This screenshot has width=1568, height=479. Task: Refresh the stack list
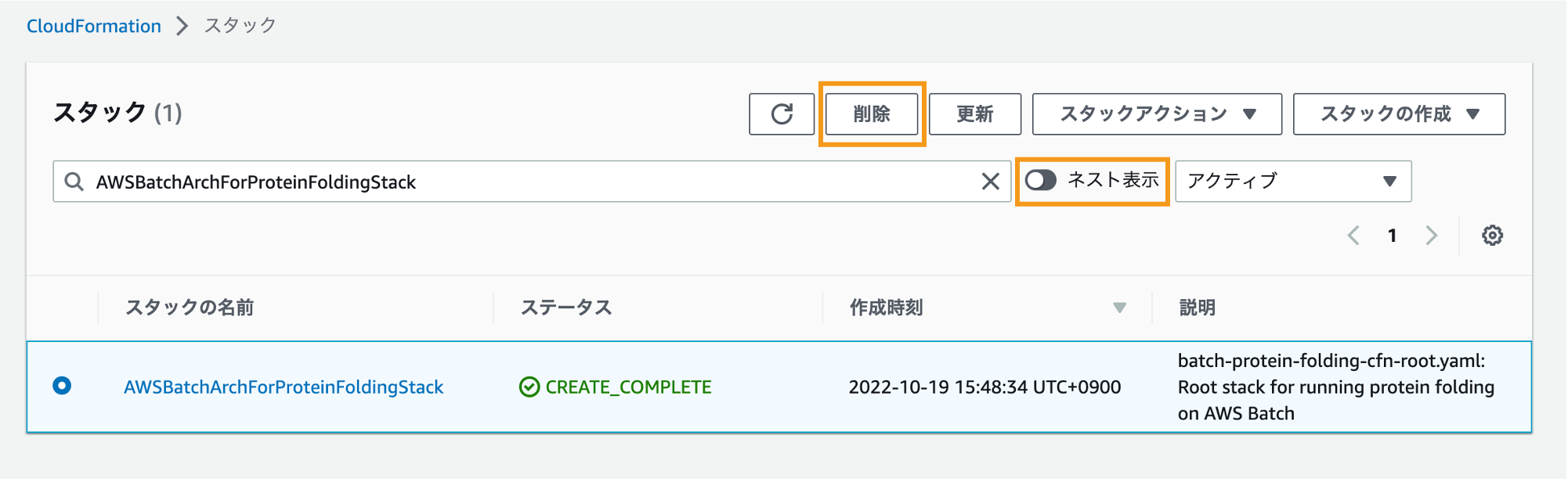(782, 114)
